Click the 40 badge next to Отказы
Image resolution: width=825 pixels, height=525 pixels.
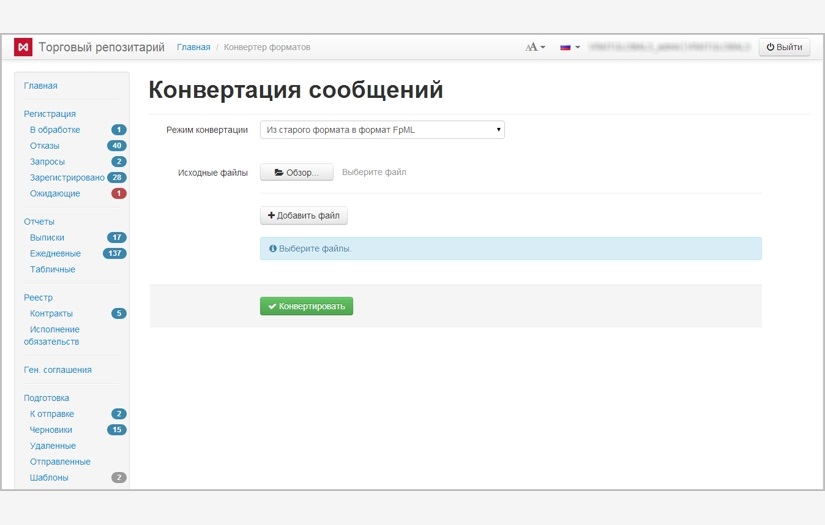pyautogui.click(x=117, y=145)
